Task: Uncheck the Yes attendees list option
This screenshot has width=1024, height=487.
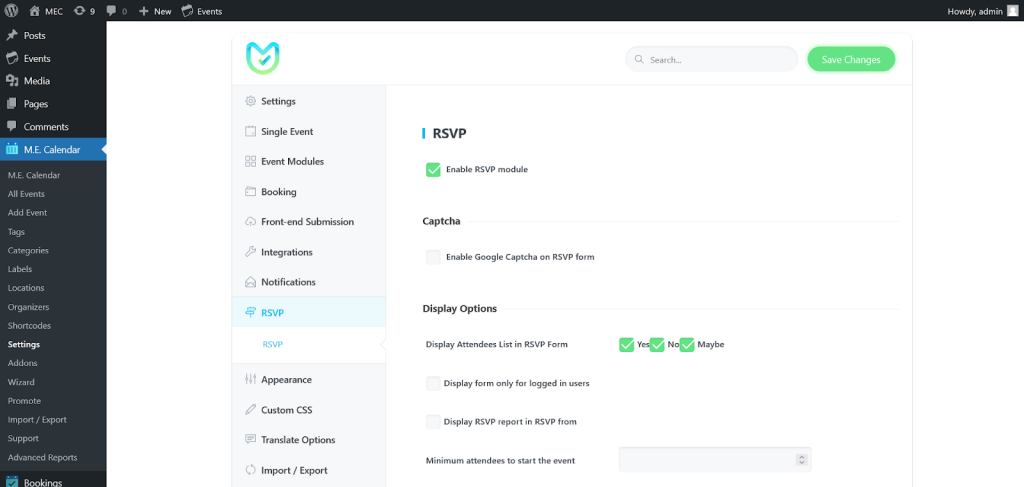Action: 626,345
